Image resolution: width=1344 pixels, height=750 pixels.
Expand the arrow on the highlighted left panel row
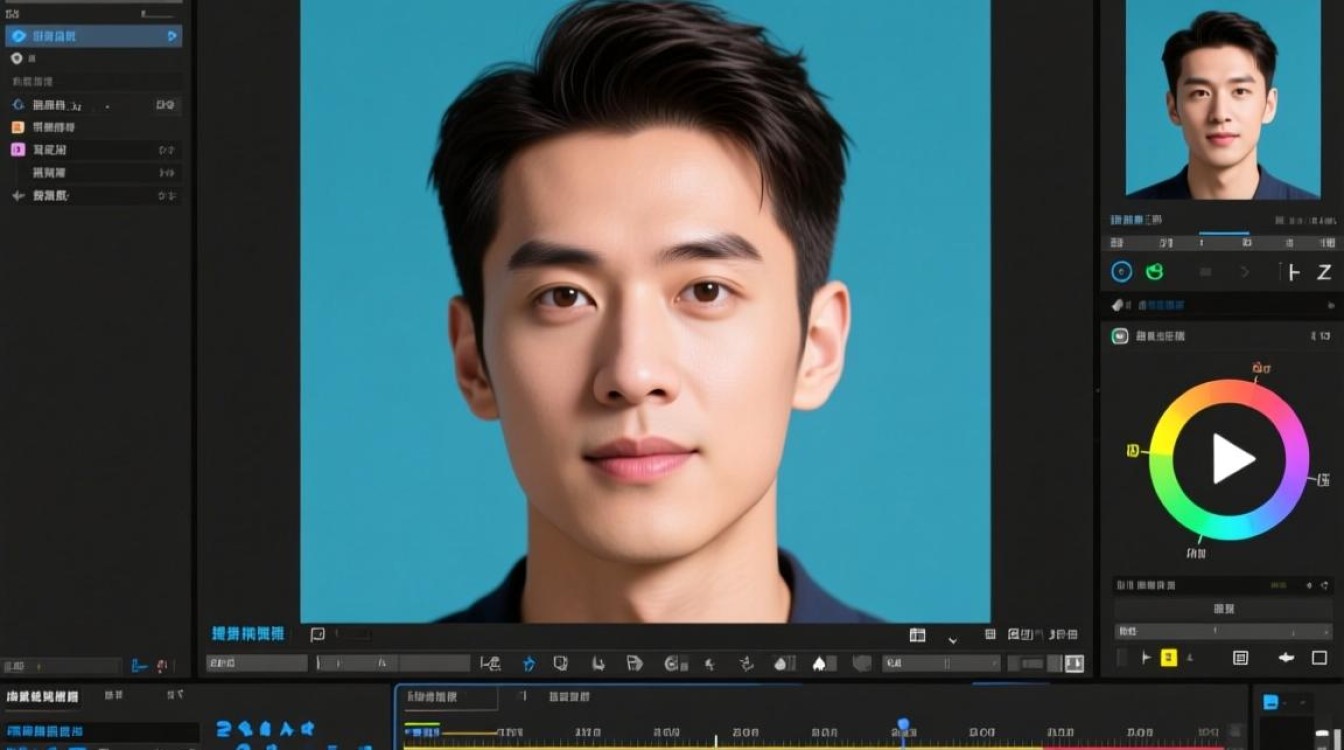pos(172,36)
